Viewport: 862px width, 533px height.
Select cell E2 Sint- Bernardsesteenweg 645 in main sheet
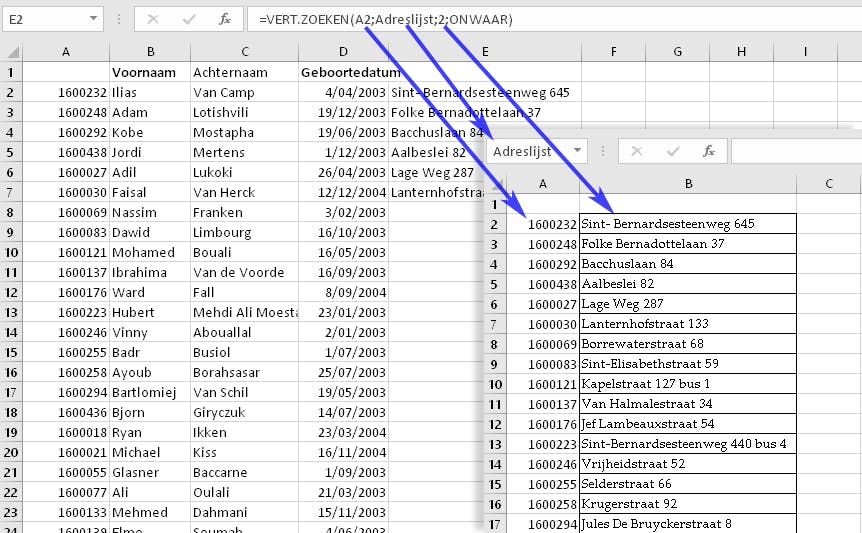485,92
